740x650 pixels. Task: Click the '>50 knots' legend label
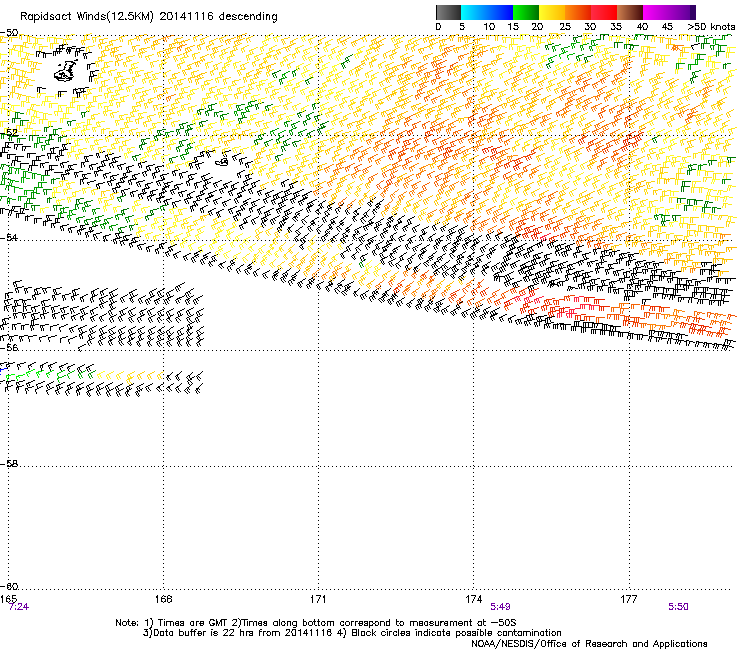(x=711, y=27)
